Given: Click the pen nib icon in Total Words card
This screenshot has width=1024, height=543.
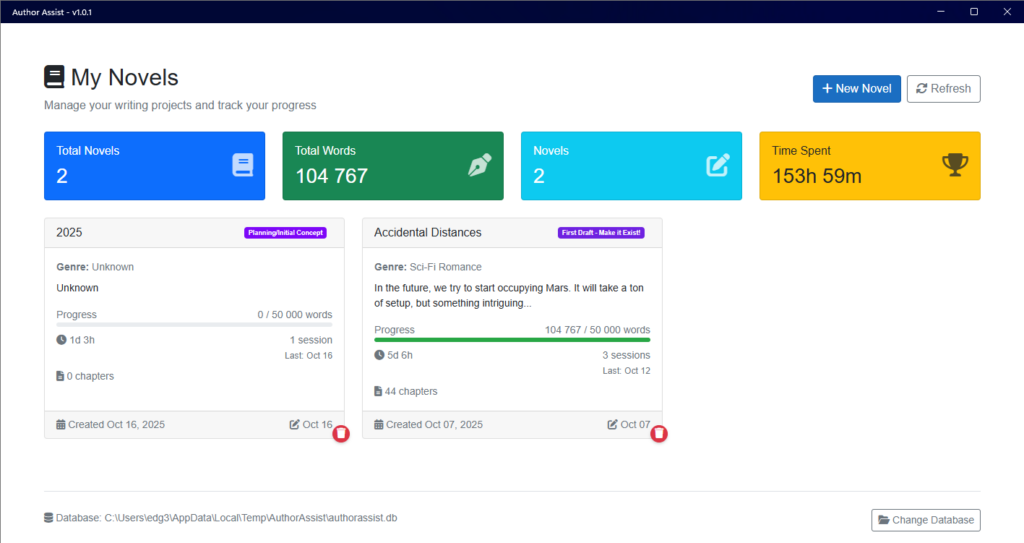Looking at the screenshot, I should click(480, 165).
